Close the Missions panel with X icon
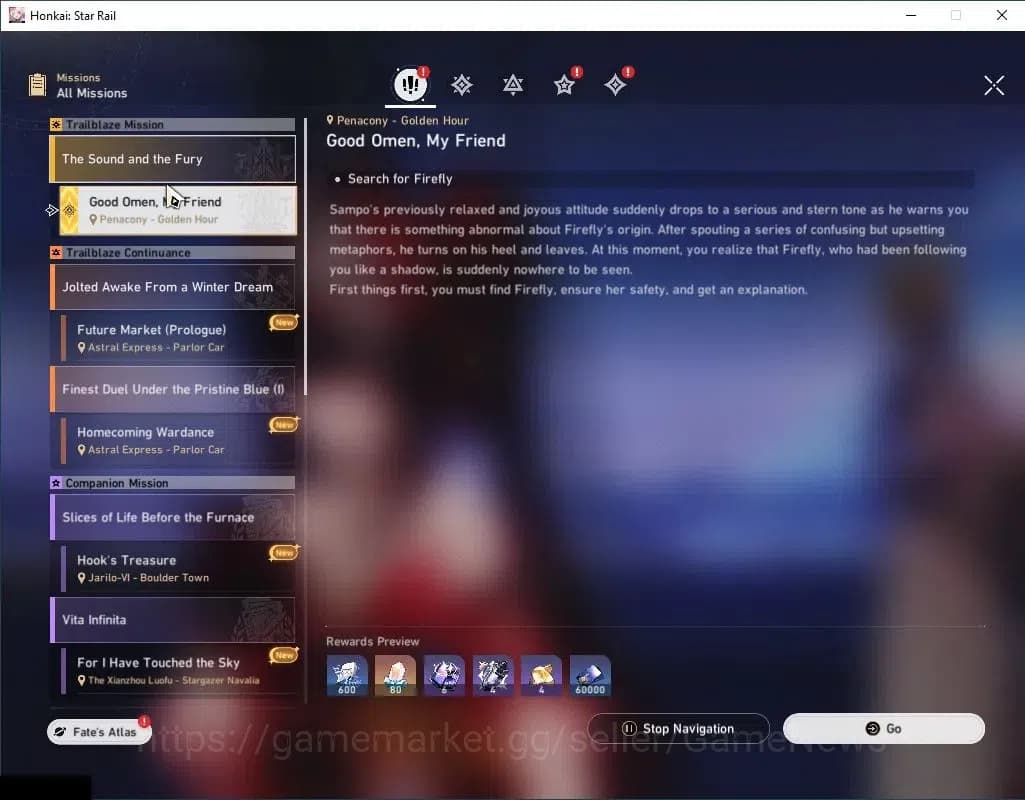The image size is (1025, 800). click(x=994, y=85)
